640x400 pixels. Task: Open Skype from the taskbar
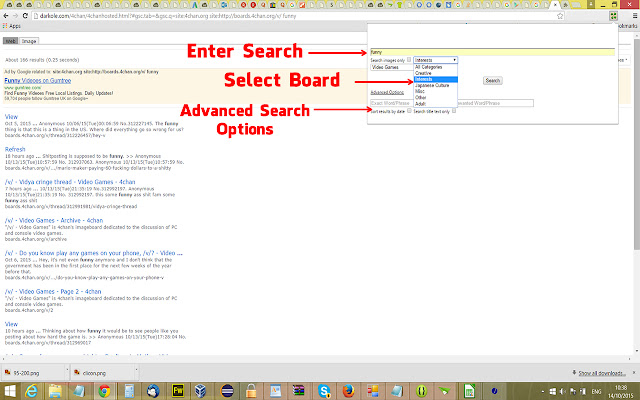324,391
